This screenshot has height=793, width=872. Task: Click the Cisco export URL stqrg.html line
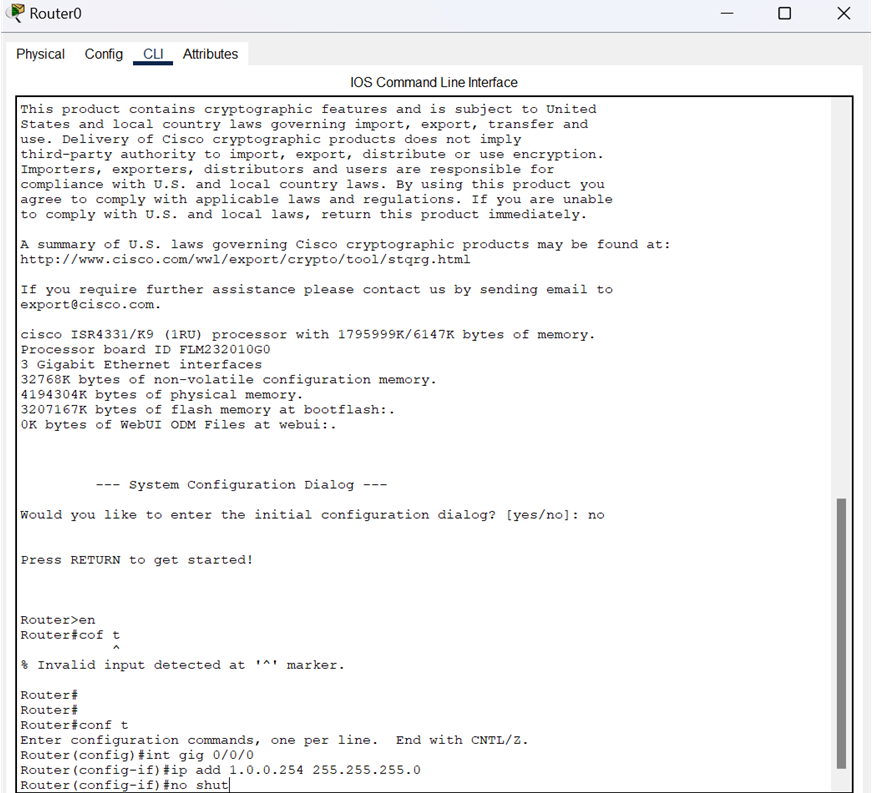click(x=245, y=259)
